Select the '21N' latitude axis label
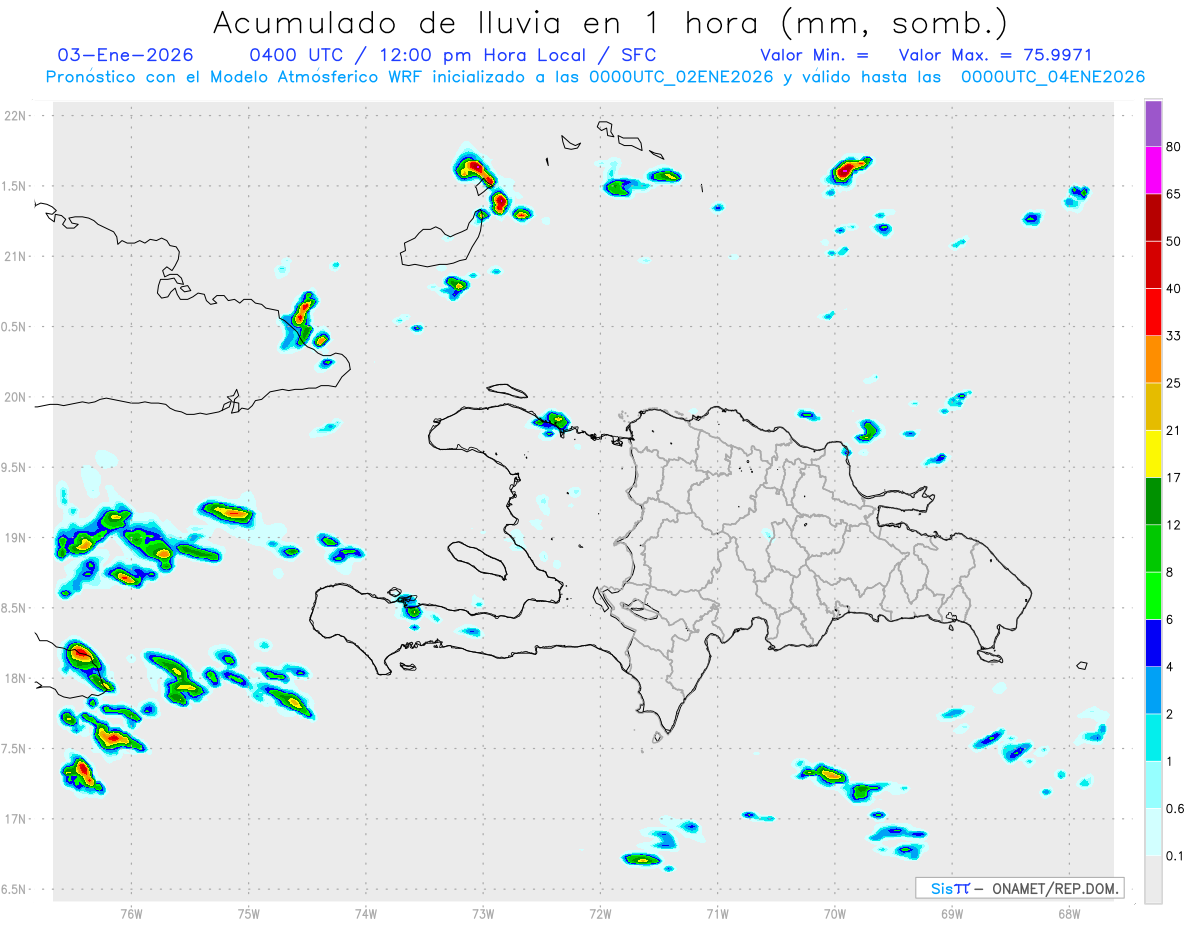 17,256
